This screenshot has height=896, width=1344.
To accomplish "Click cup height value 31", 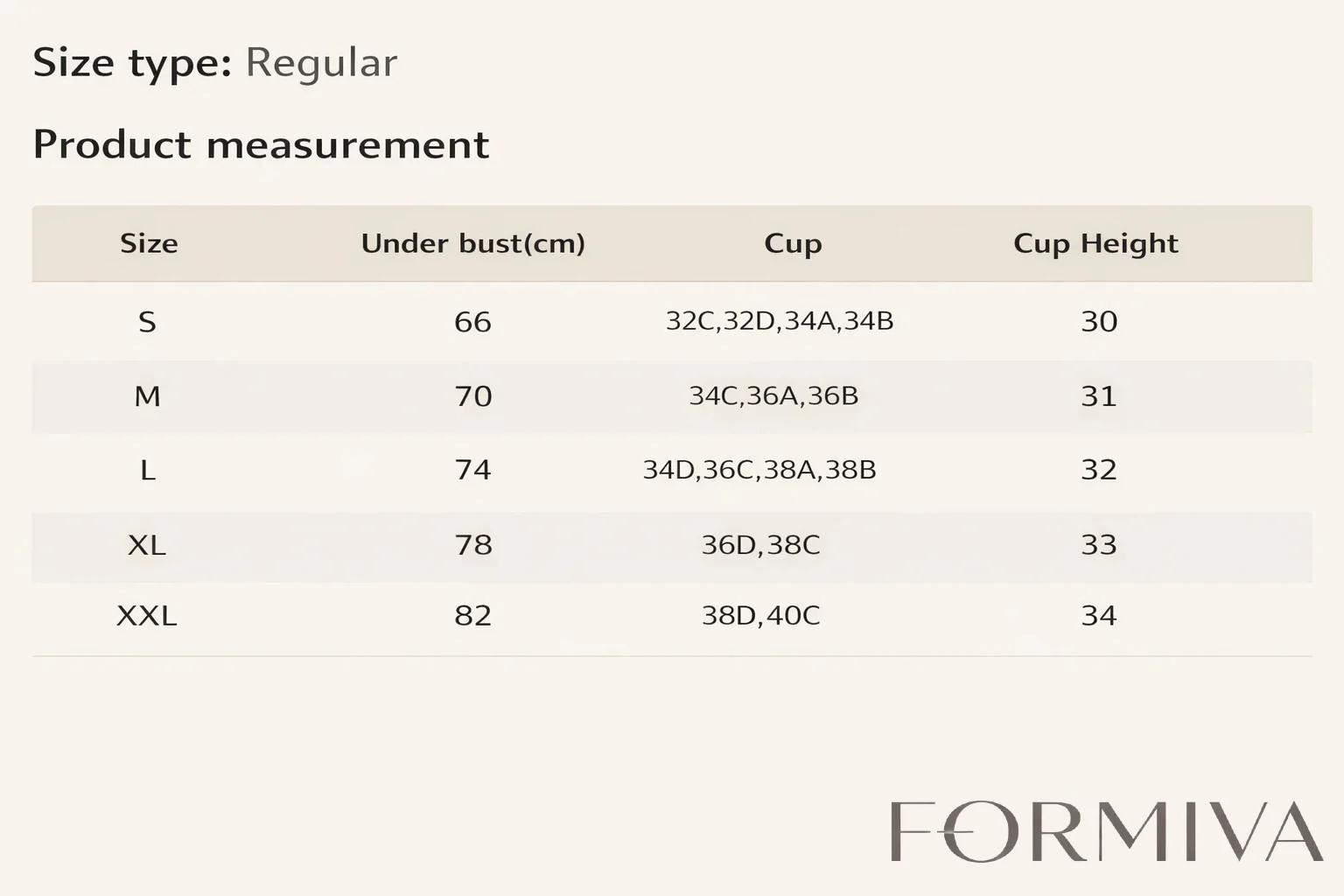I will 1099,396.
